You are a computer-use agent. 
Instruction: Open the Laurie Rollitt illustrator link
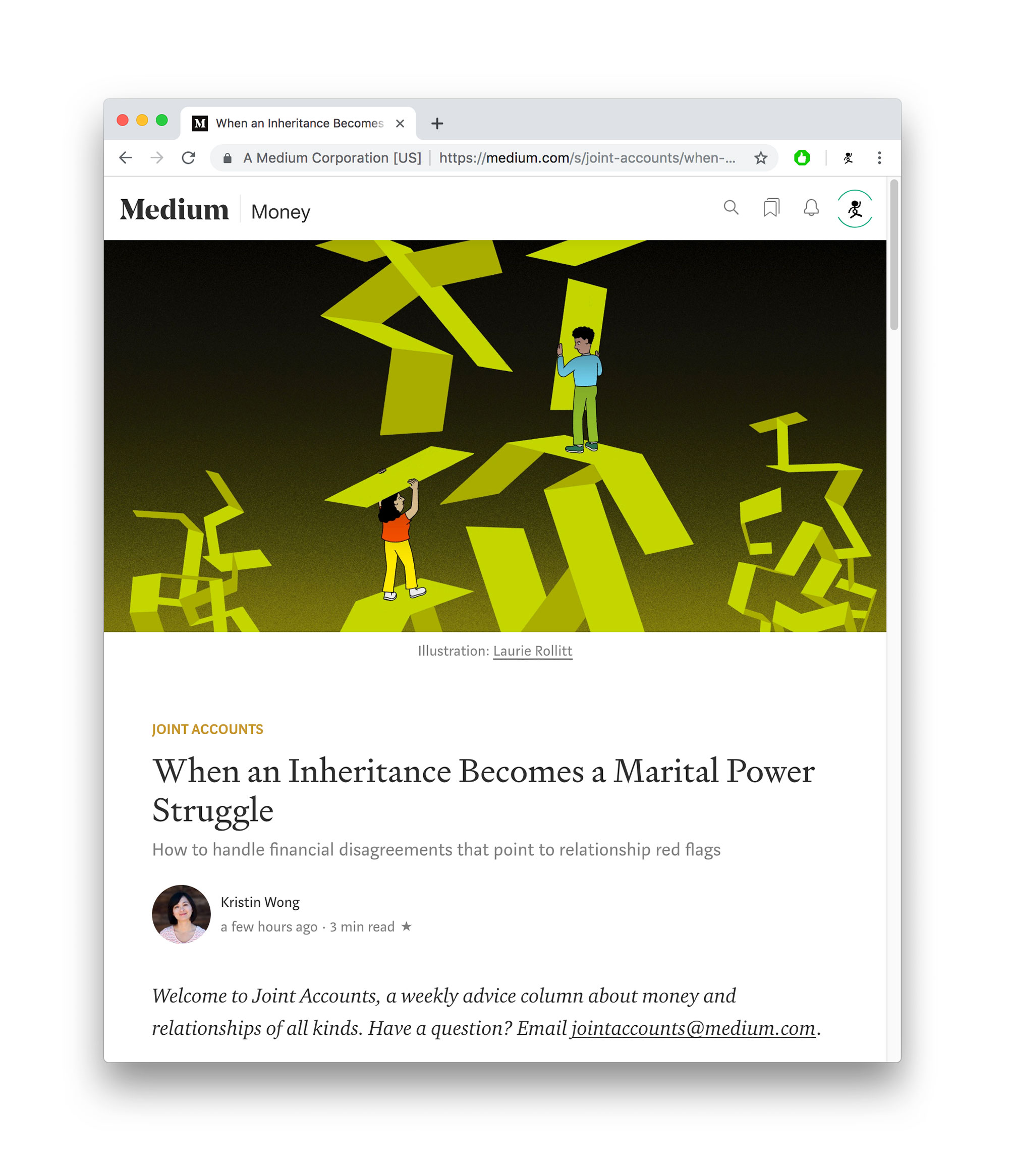tap(533, 651)
